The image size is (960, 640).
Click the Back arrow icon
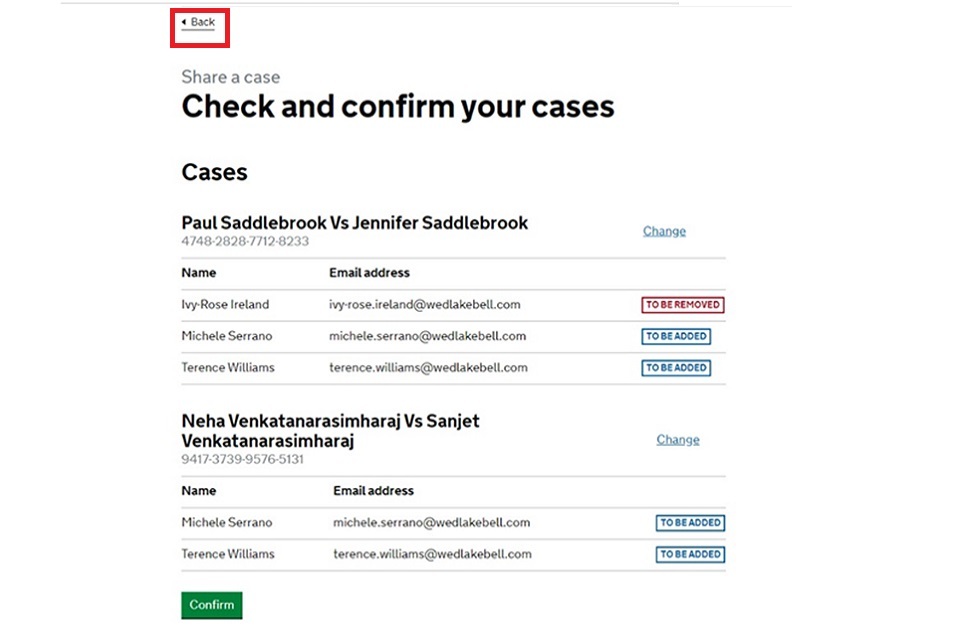pos(184,22)
